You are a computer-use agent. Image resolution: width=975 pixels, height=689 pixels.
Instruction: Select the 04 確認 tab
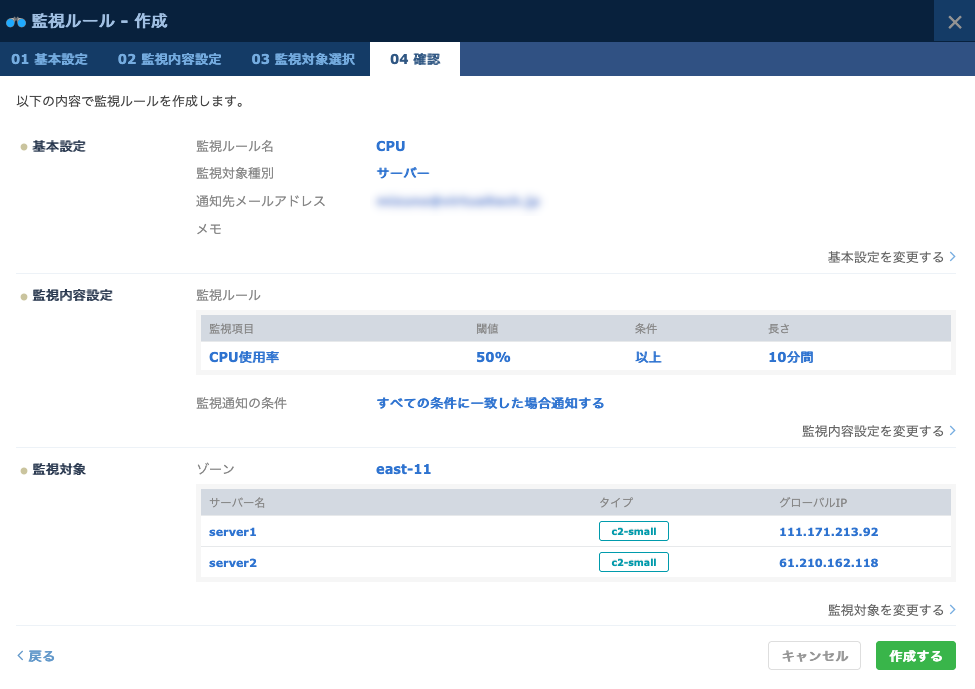(414, 59)
